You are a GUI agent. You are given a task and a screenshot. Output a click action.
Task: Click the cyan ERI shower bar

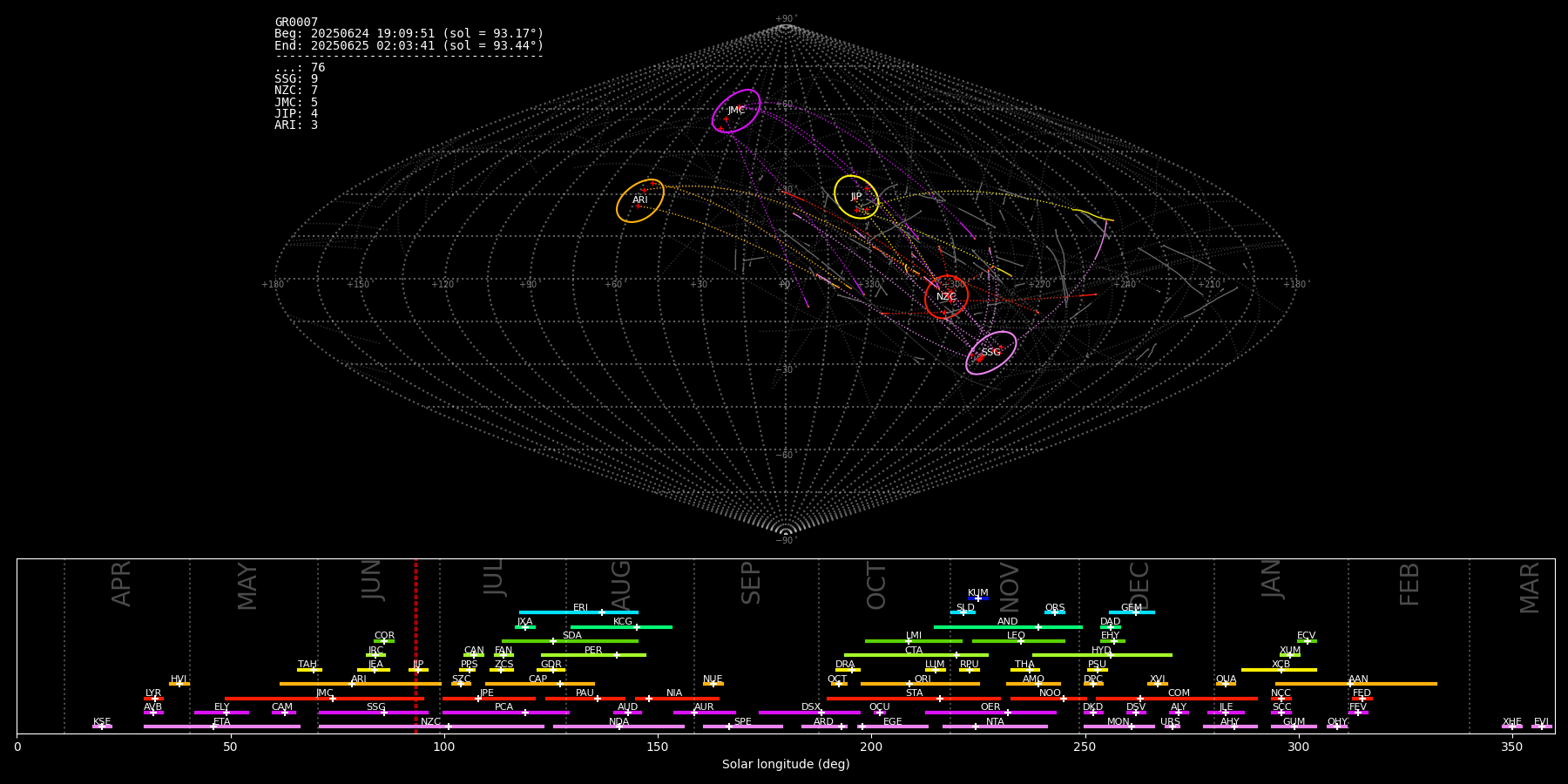point(578,612)
